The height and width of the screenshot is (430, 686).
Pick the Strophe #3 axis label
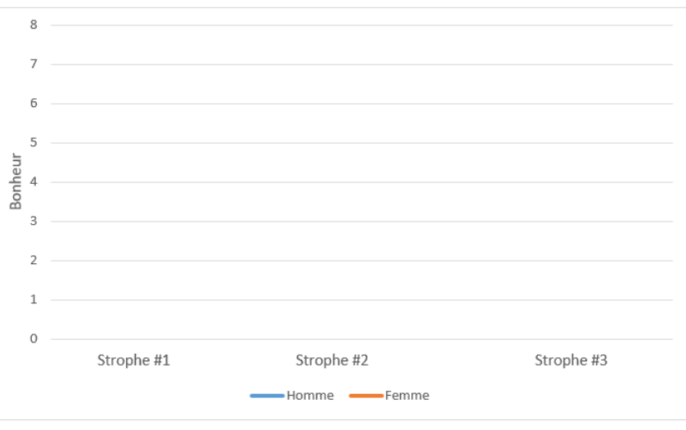click(x=570, y=360)
